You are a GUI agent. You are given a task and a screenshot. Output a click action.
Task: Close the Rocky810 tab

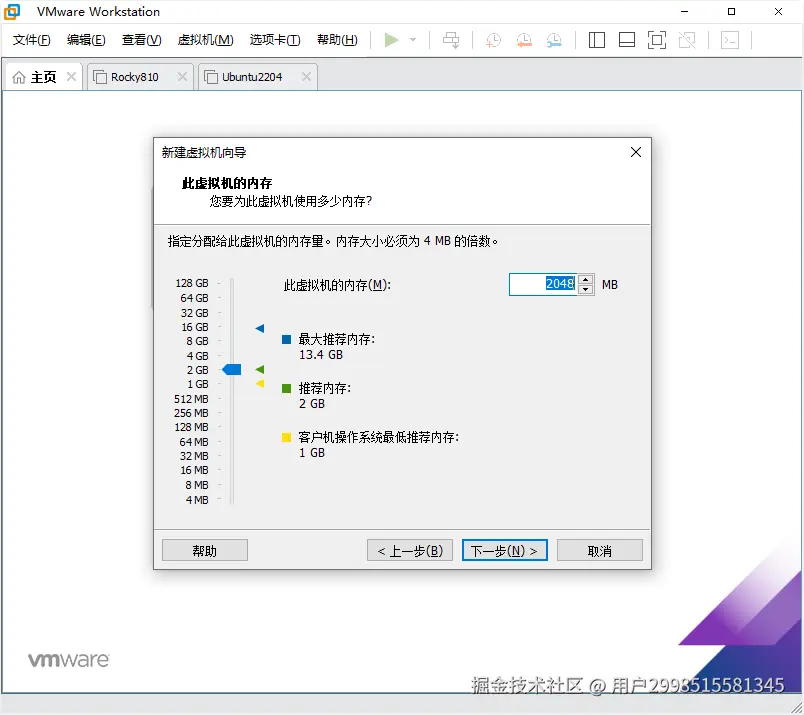click(x=182, y=77)
